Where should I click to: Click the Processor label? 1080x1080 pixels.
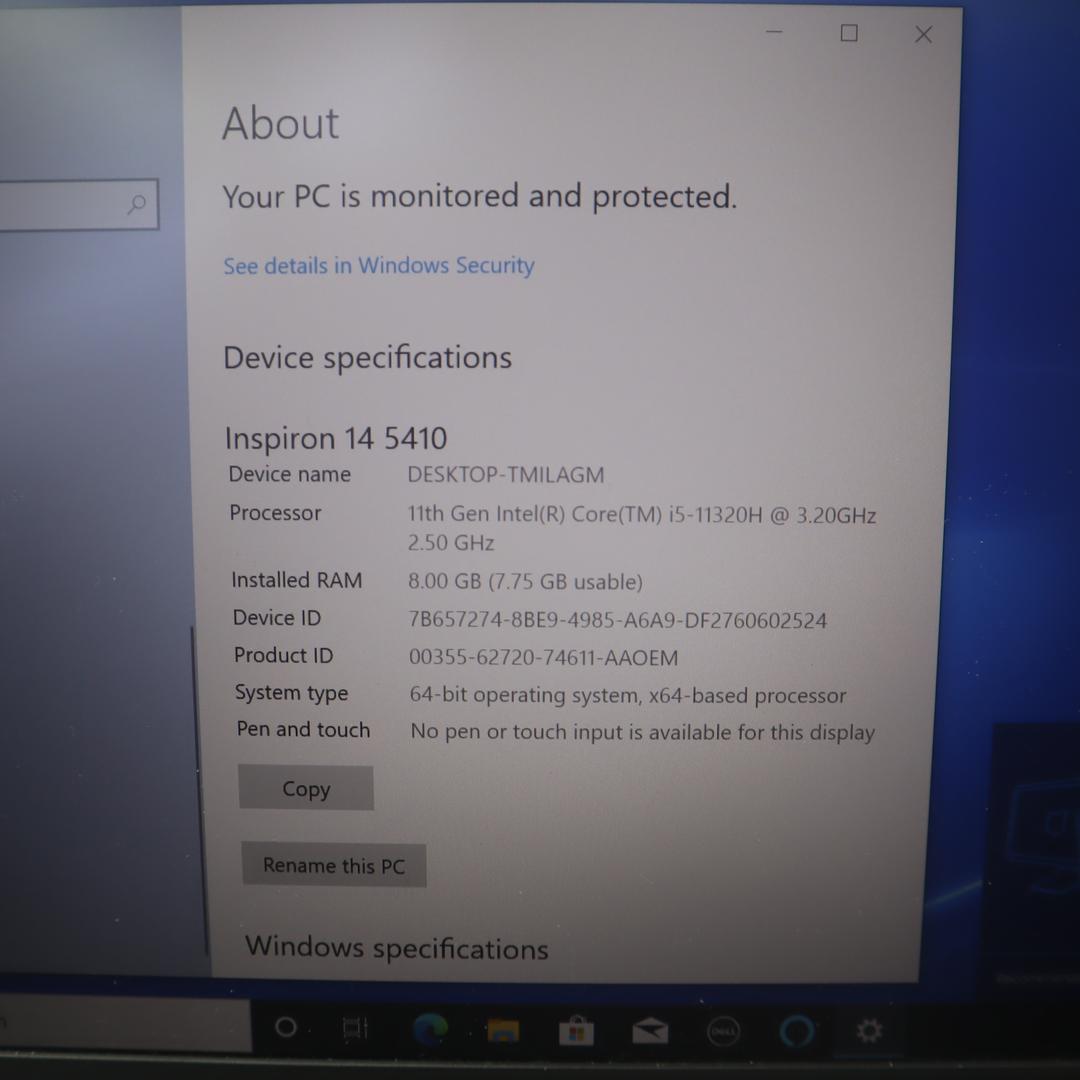pyautogui.click(x=276, y=513)
